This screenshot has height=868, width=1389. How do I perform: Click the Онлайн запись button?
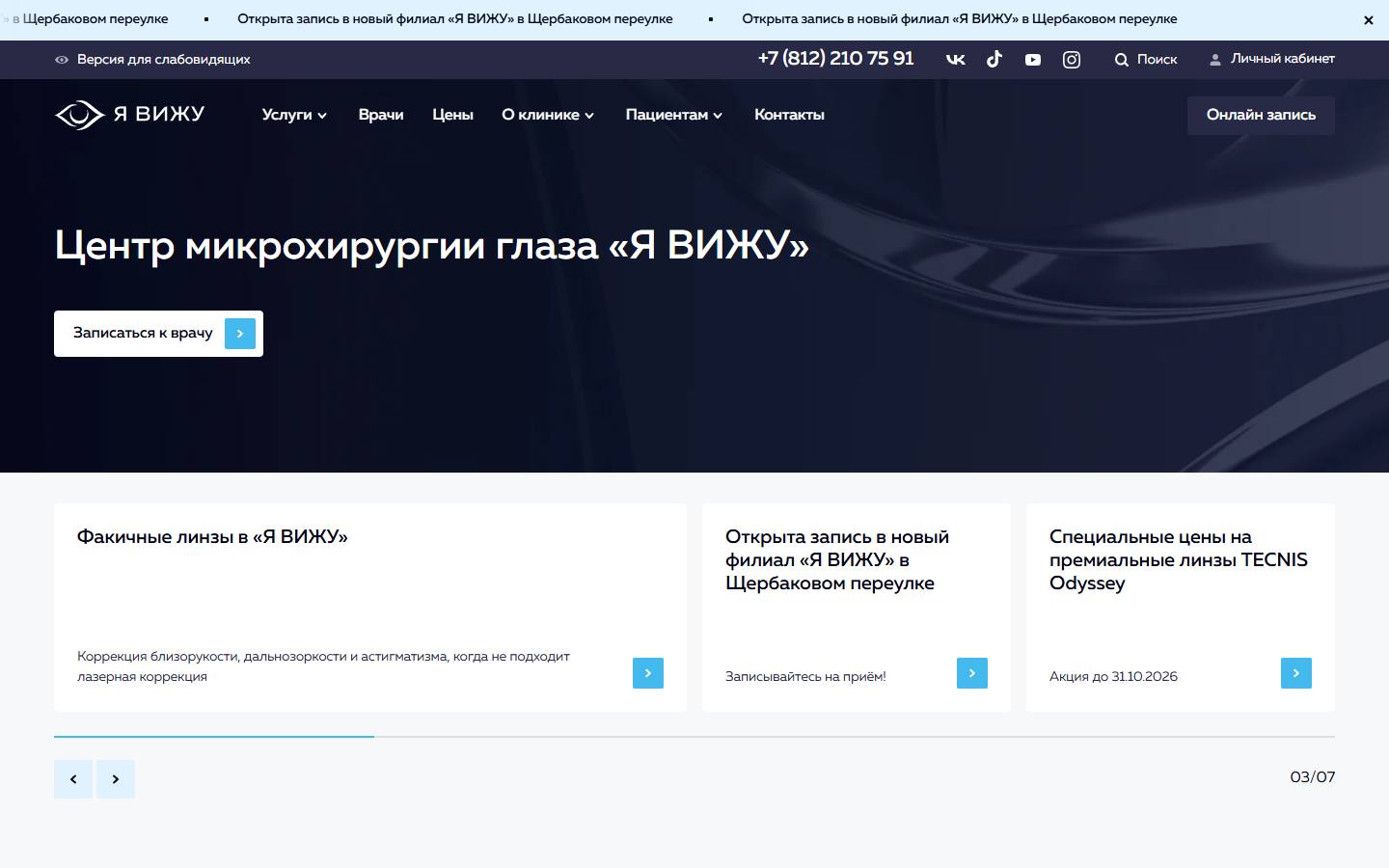pos(1261,115)
